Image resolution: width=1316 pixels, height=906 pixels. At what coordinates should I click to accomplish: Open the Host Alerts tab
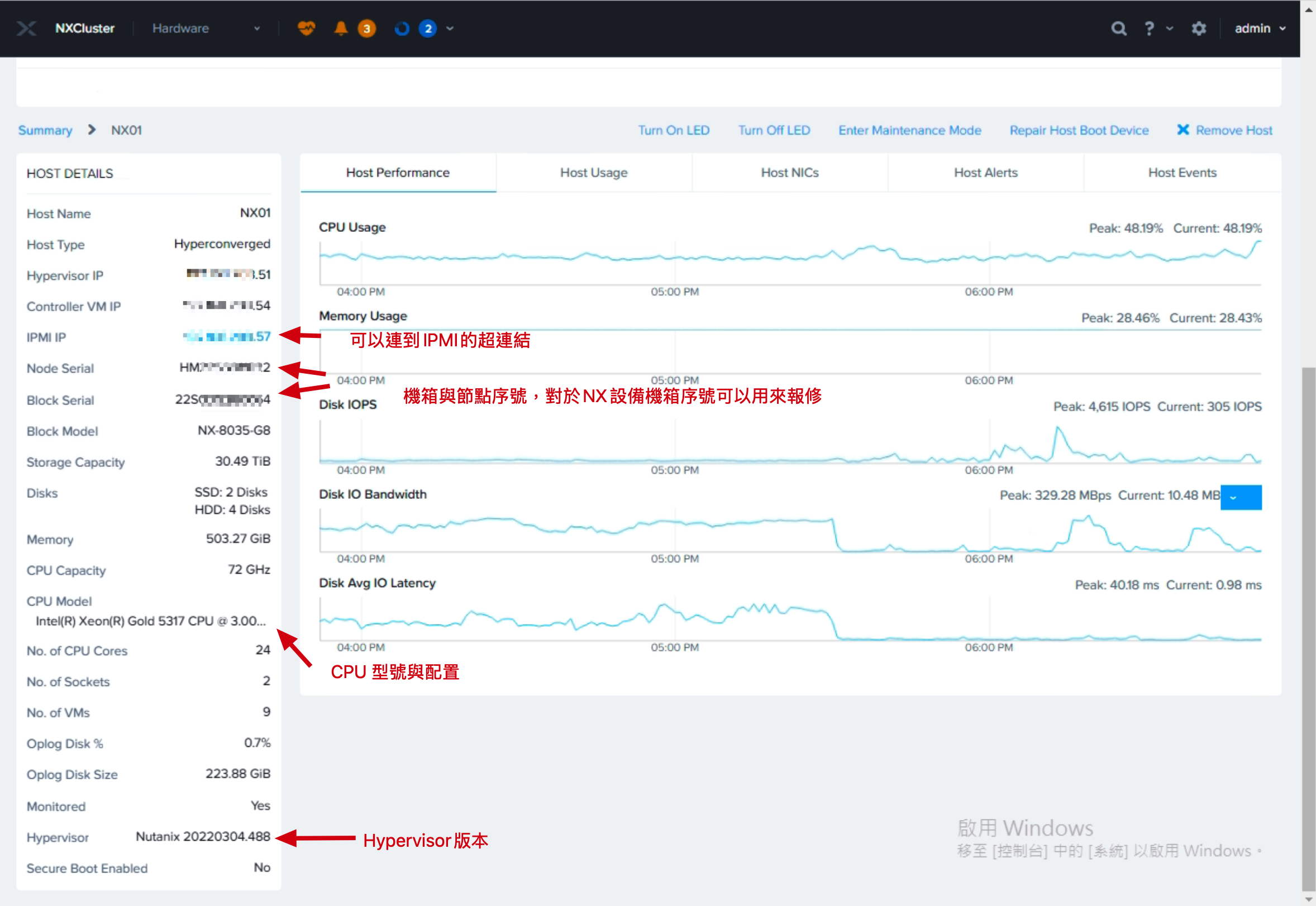point(985,173)
